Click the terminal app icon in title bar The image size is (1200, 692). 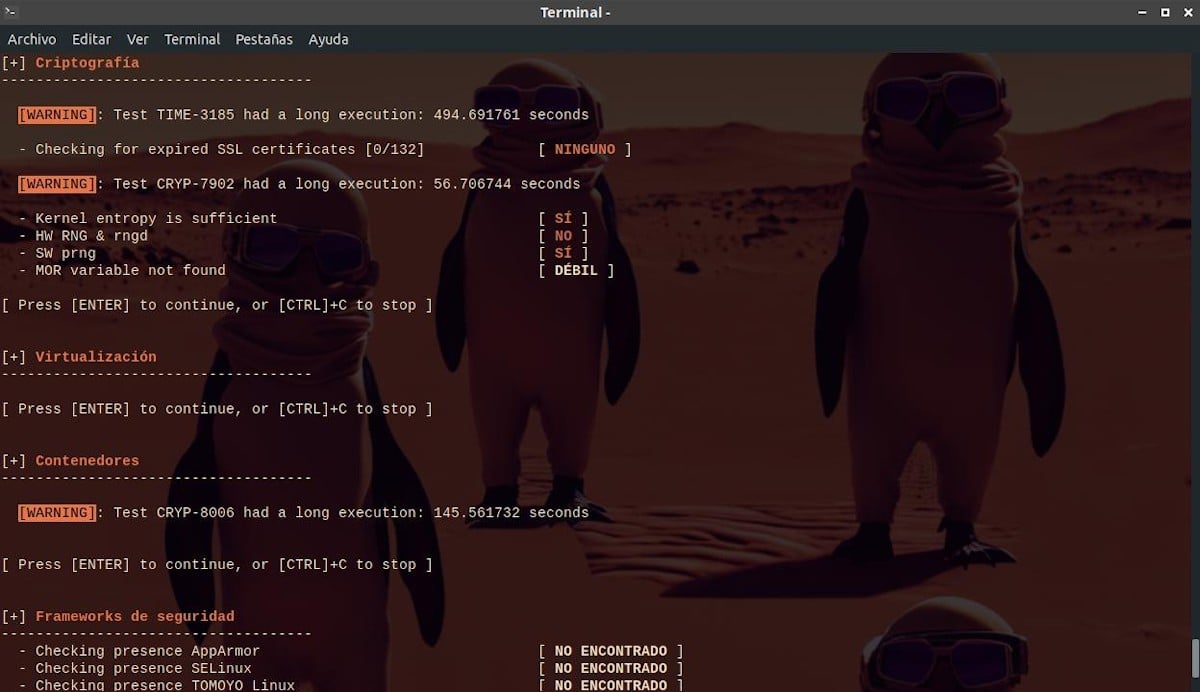[11, 12]
